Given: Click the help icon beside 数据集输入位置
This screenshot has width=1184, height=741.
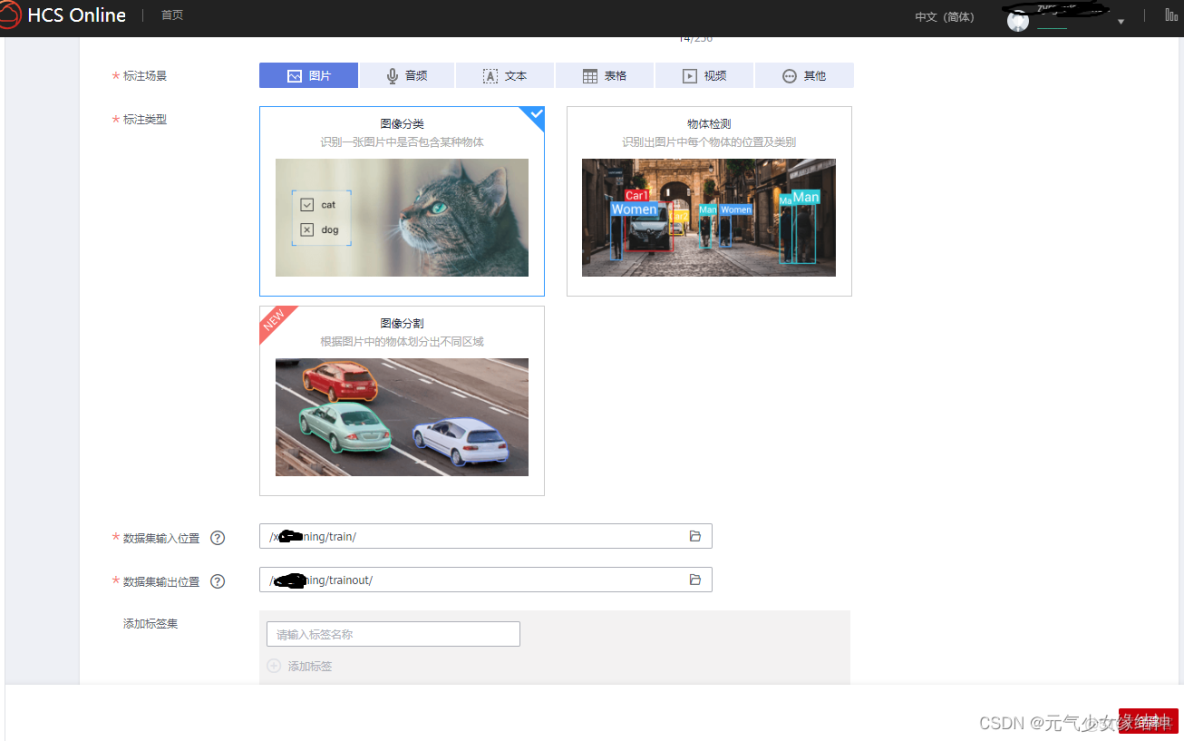Looking at the screenshot, I should coord(217,538).
